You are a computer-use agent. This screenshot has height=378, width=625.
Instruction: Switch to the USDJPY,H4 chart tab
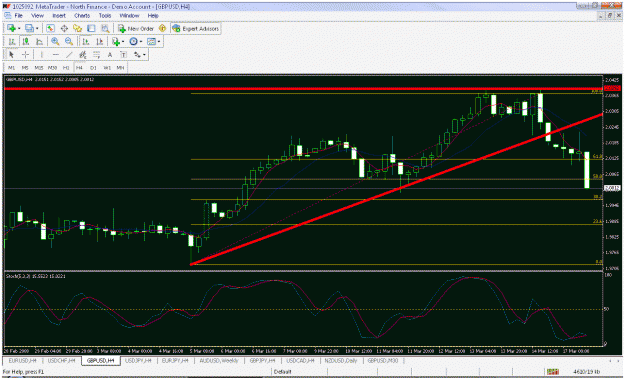point(139,360)
